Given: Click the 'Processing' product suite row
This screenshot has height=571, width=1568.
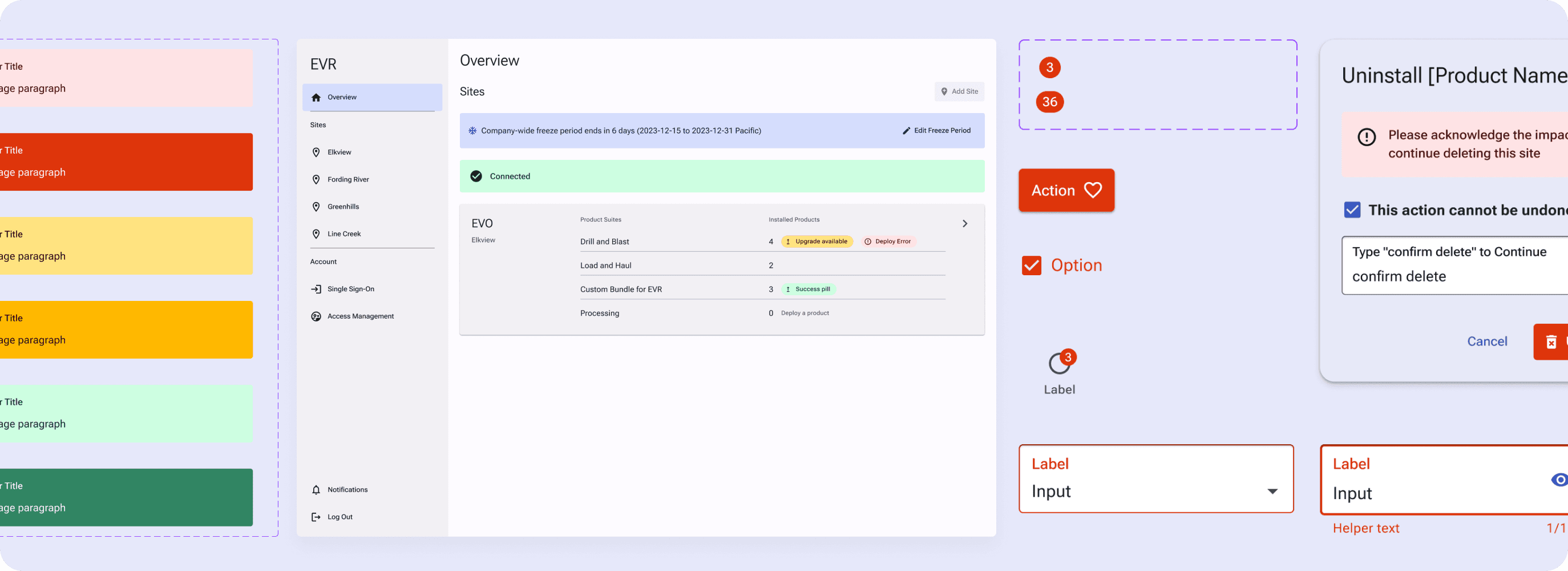Looking at the screenshot, I should pos(763,313).
